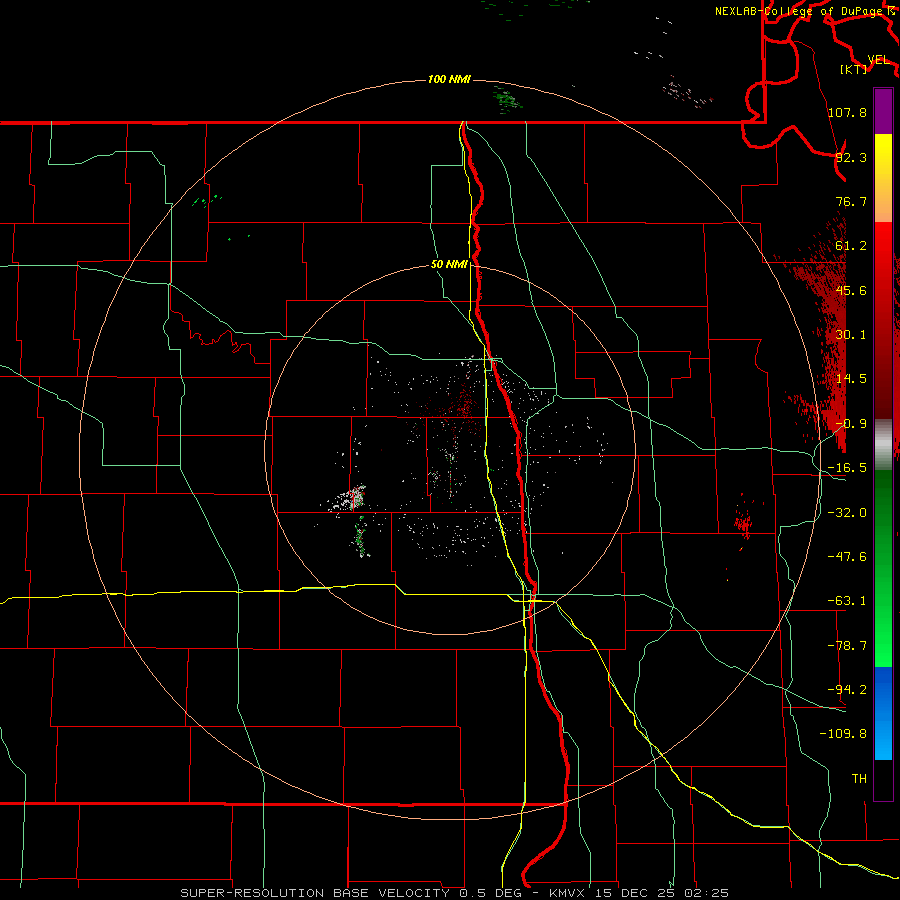Click the 61.2 velocity scale value
900x900 pixels.
click(851, 246)
